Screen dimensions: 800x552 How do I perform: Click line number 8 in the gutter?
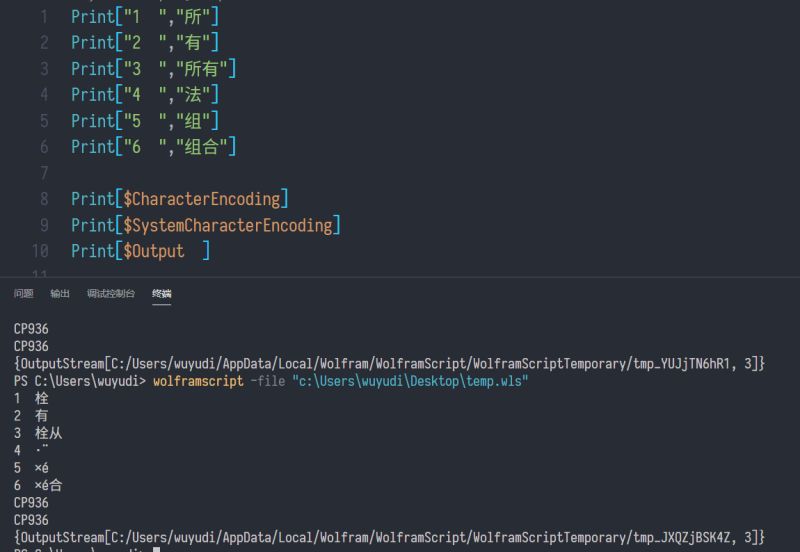pos(44,199)
